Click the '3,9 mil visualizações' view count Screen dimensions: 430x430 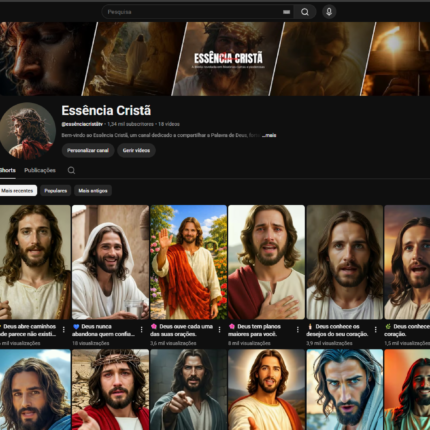pyautogui.click(x=329, y=343)
